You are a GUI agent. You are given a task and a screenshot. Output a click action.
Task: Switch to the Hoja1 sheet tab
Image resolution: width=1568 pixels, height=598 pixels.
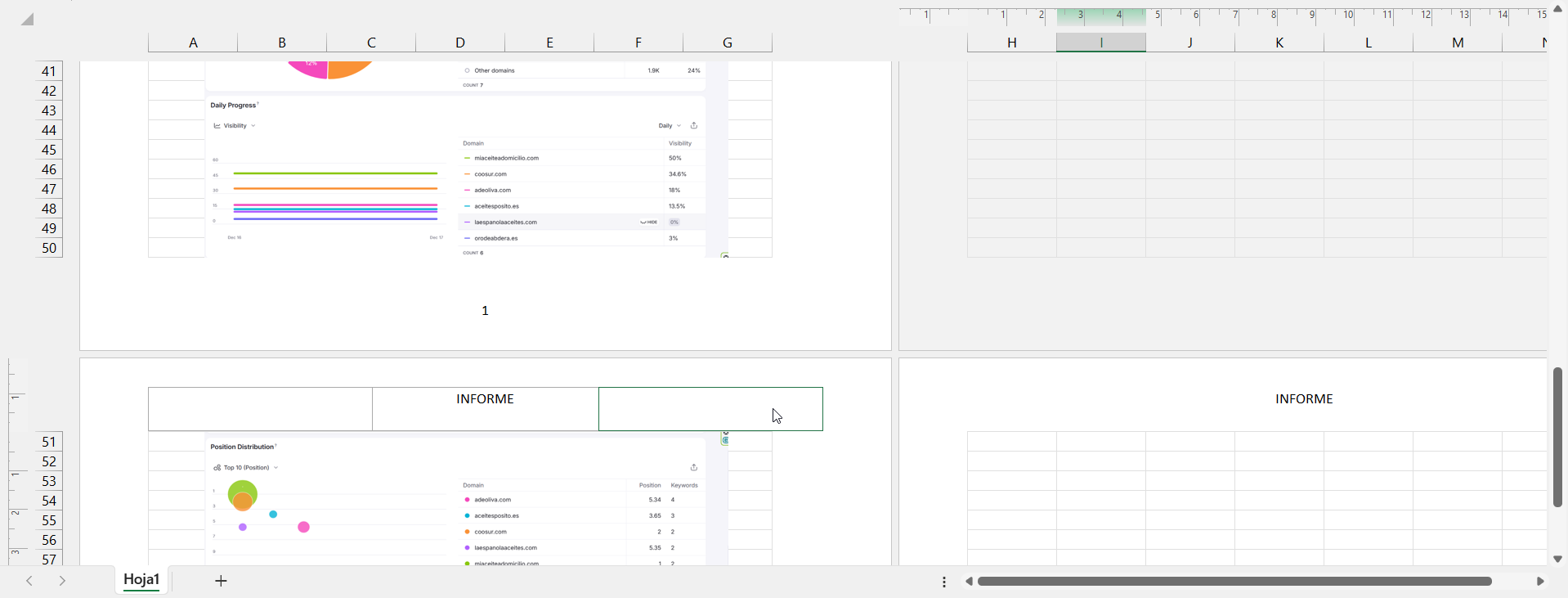pyautogui.click(x=141, y=580)
